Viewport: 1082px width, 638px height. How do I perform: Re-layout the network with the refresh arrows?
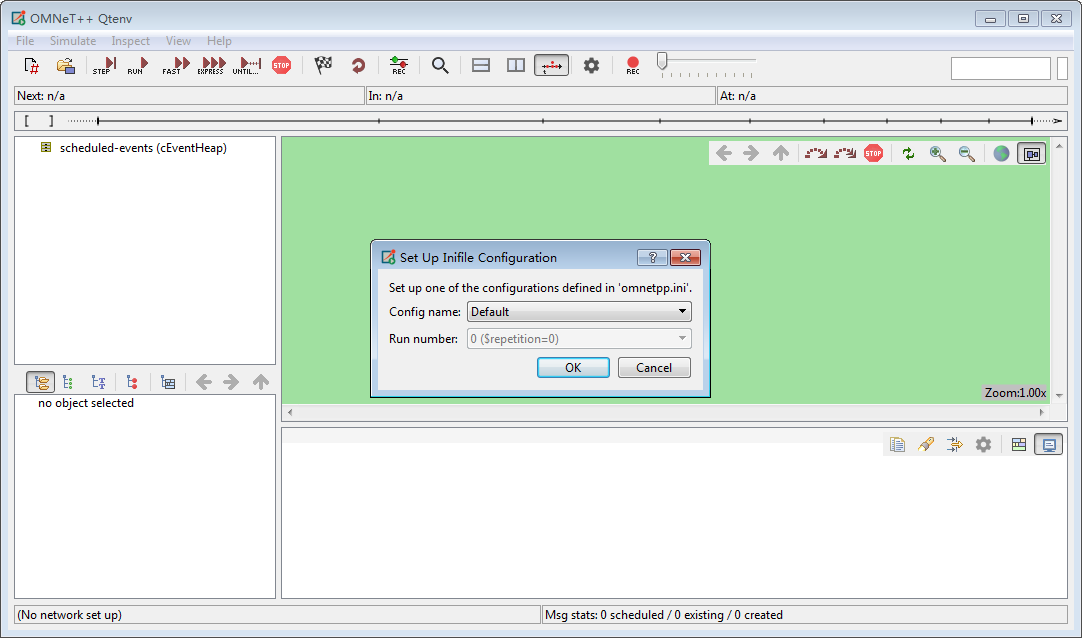coord(908,152)
